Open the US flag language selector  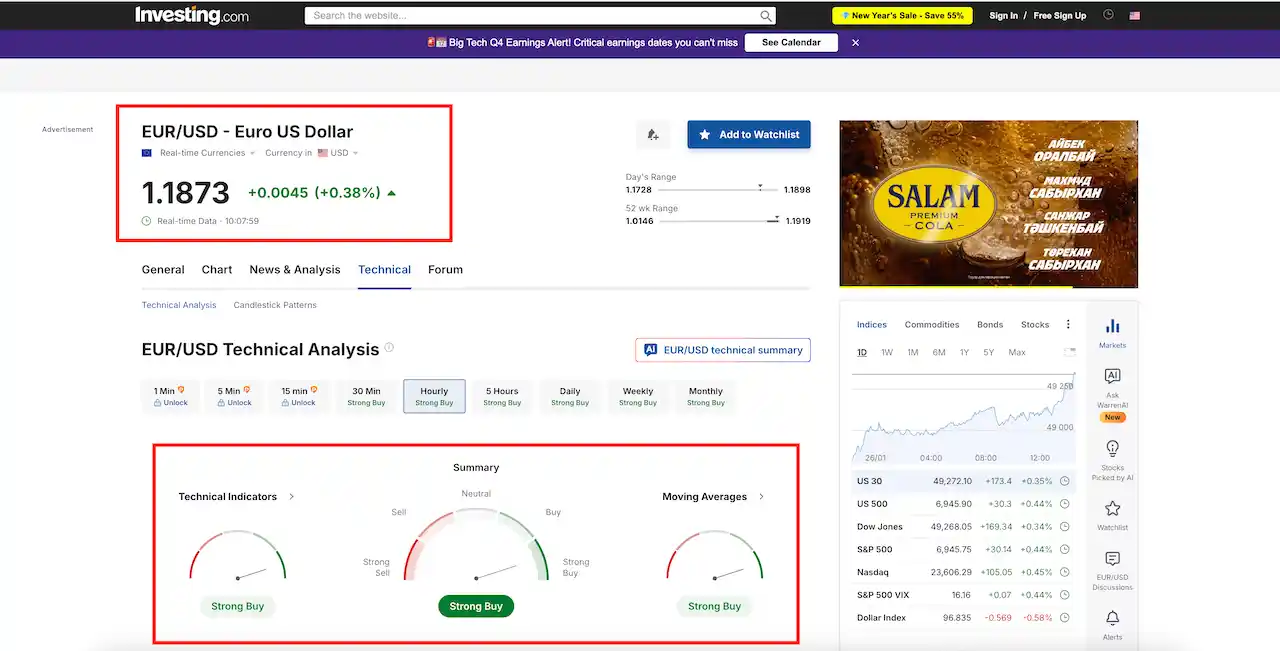click(1135, 16)
